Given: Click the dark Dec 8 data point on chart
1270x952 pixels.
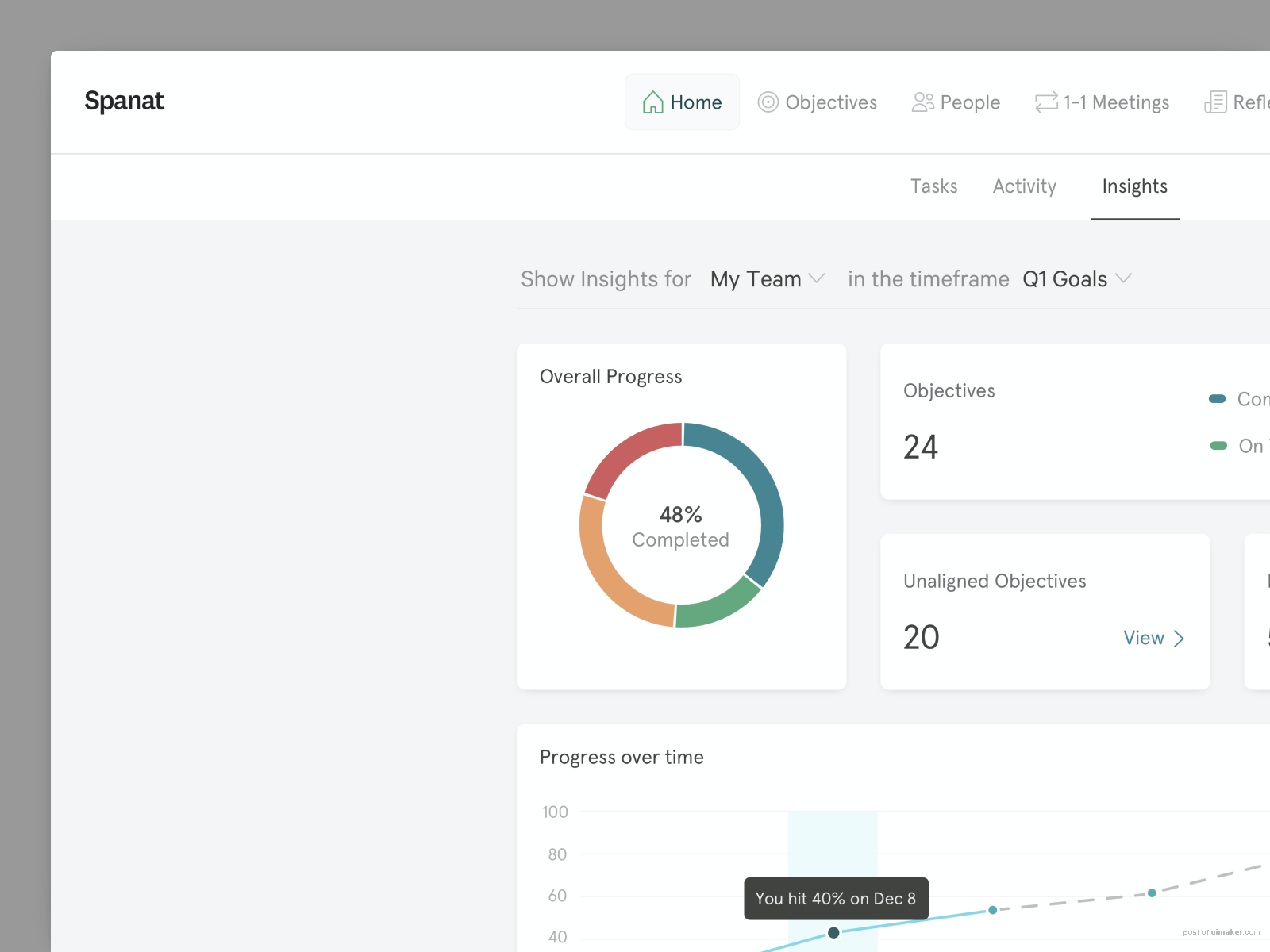Looking at the screenshot, I should pos(833,933).
